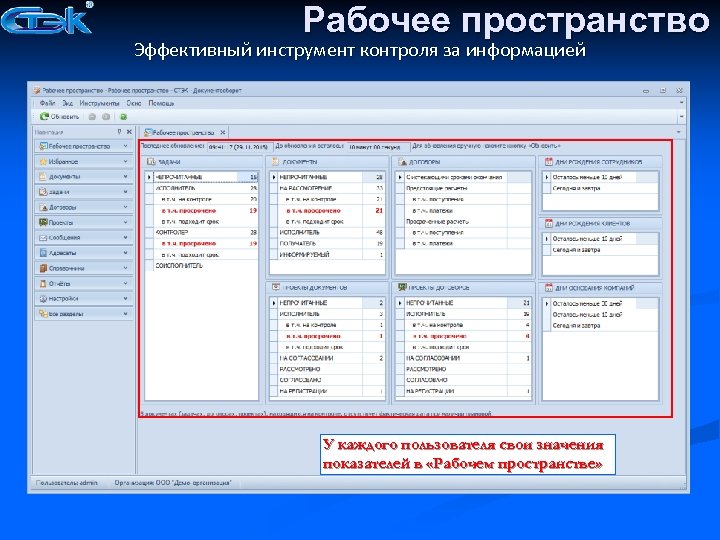Image resolution: width=720 pixels, height=540 pixels.
Task: Select ИНФОРМИРУЕМЫЙ row in Документы panel
Action: [327, 254]
